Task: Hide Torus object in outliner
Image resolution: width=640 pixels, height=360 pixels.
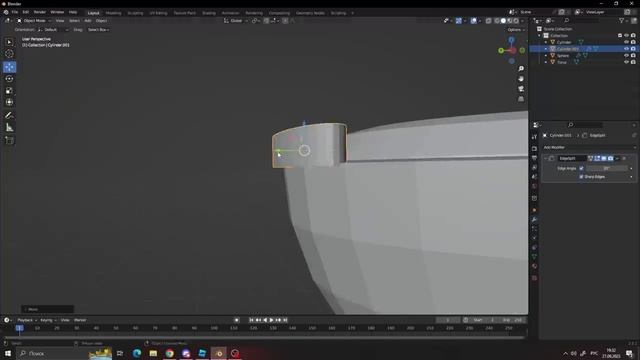Action: coord(627,62)
